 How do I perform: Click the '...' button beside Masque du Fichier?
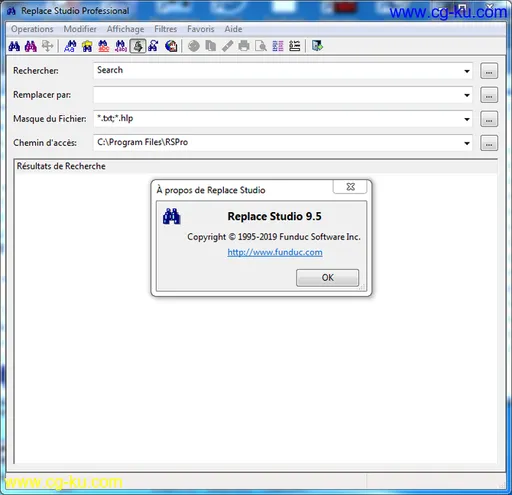[x=489, y=119]
